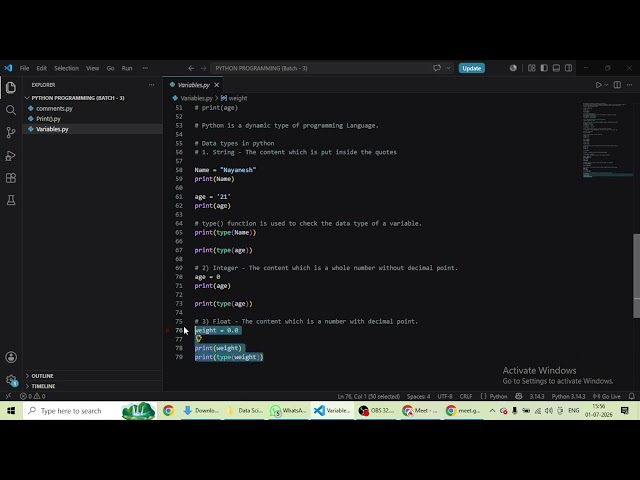Open editor More Actions ellipsis
This screenshot has width=640, height=480.
pyautogui.click(x=629, y=85)
